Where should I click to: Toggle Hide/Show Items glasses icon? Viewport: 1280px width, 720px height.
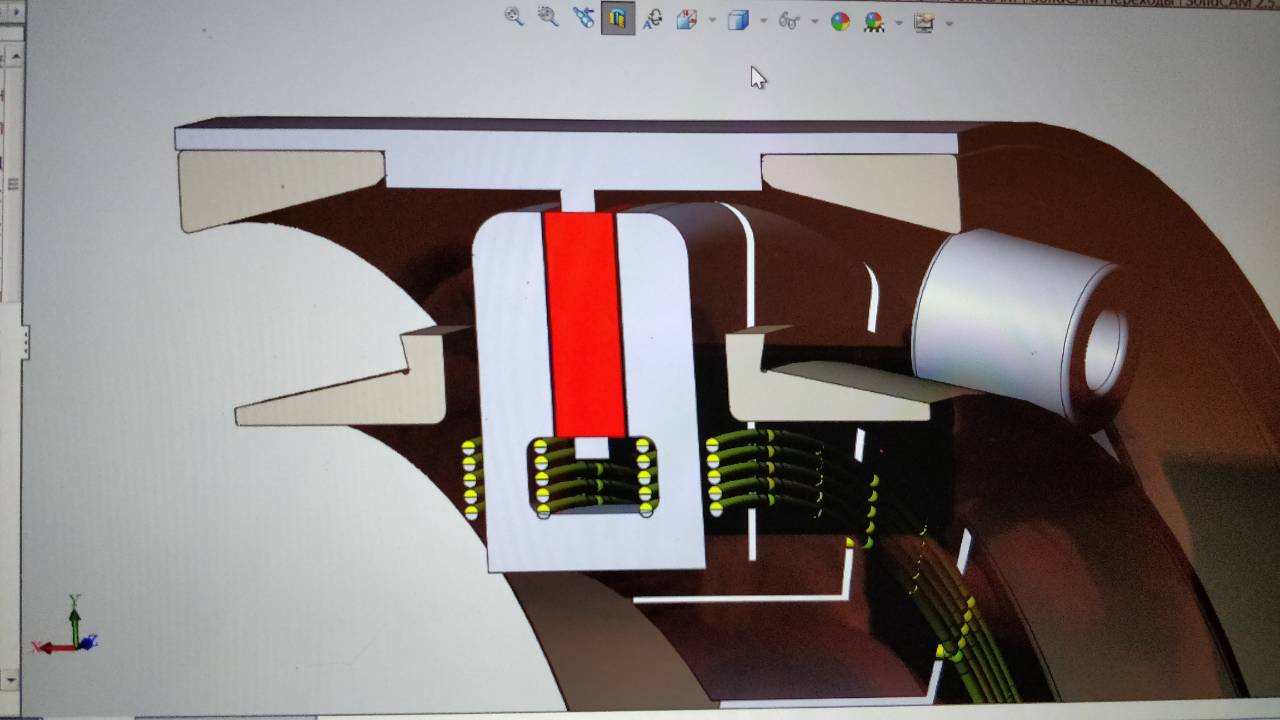click(x=789, y=21)
